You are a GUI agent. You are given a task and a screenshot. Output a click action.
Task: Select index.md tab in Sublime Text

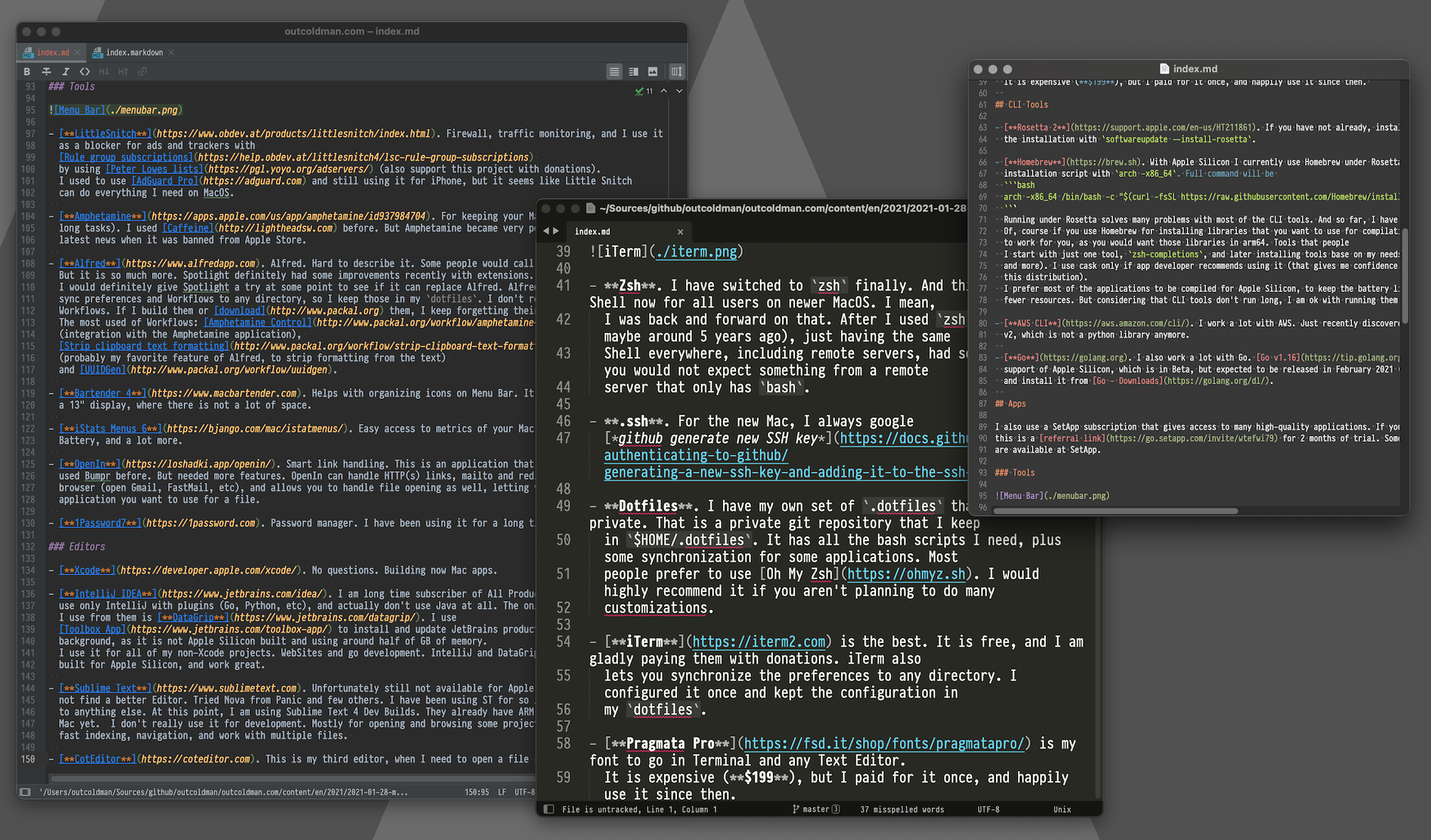click(628, 232)
